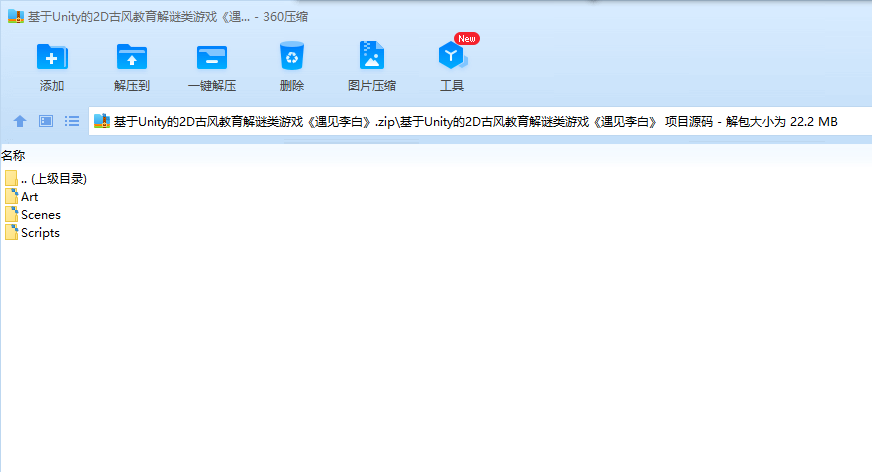Click the up-arrow parent directory icon
872x472 pixels.
20,121
